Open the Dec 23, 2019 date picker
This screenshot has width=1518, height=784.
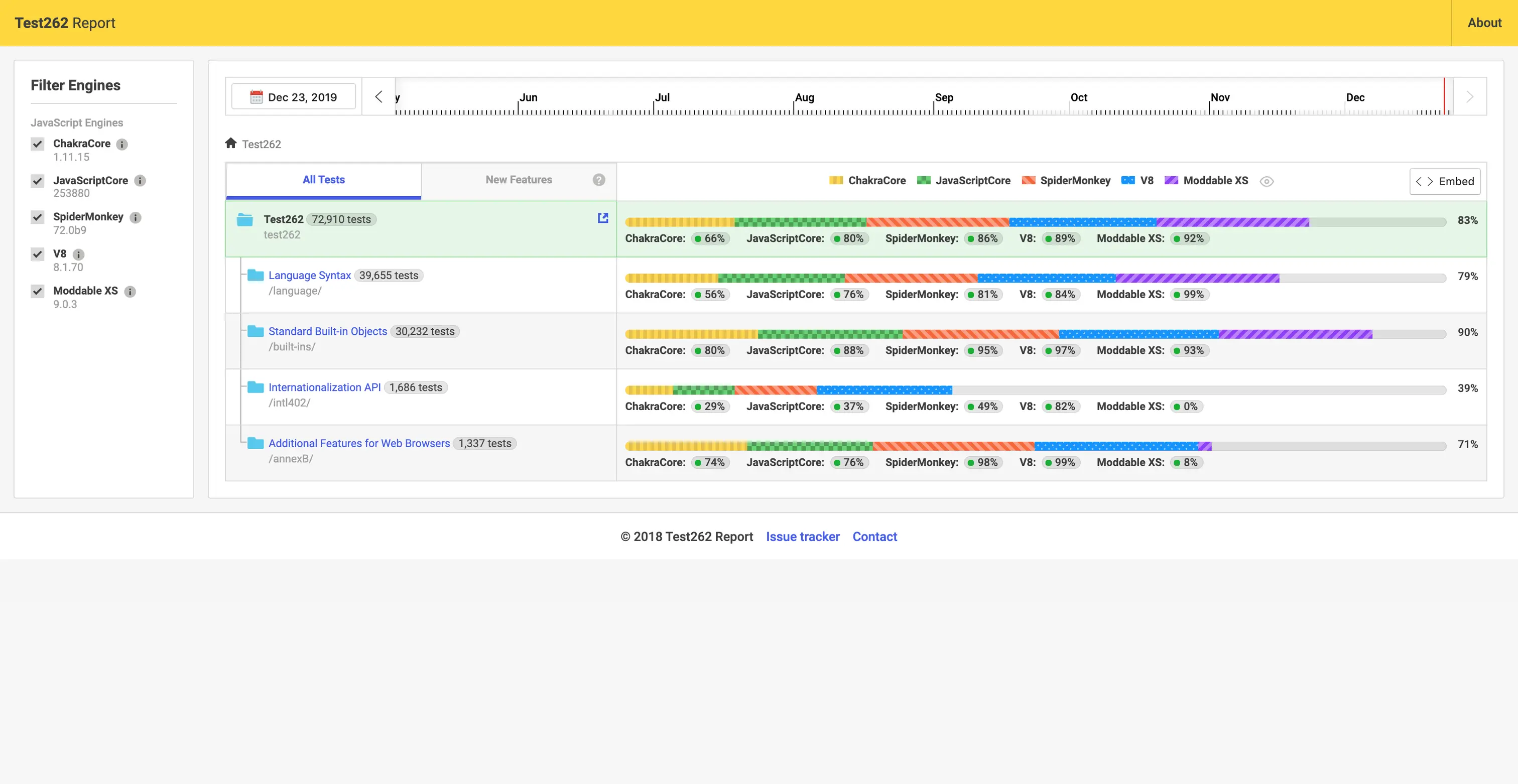(x=294, y=97)
